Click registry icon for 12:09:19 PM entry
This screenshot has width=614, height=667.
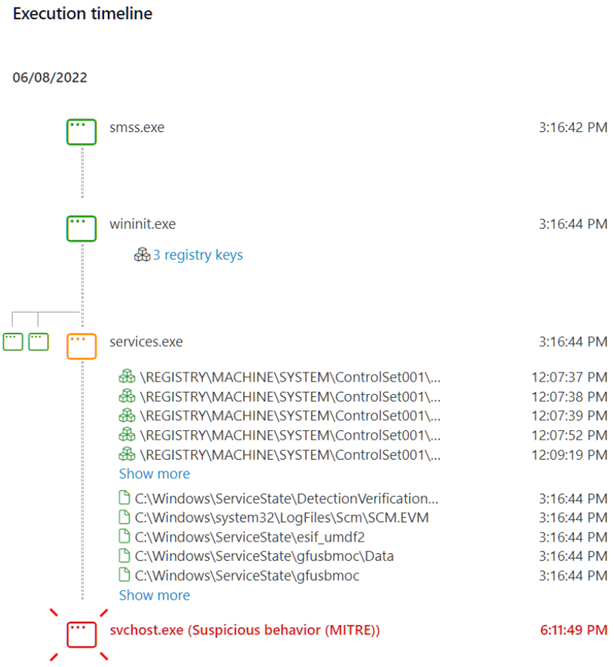[127, 454]
